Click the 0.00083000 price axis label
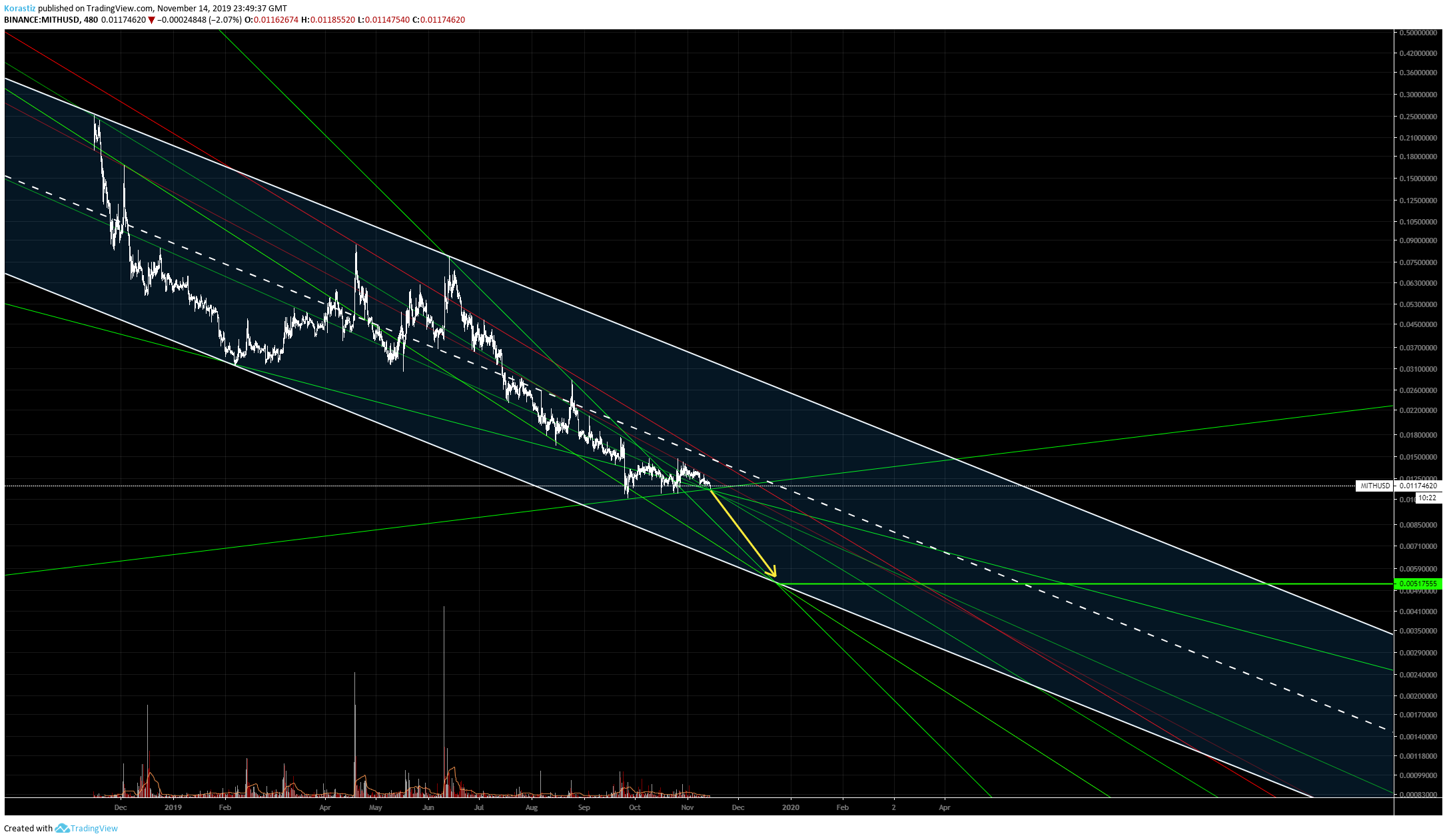This screenshot has height=840, width=1447. 1418,795
